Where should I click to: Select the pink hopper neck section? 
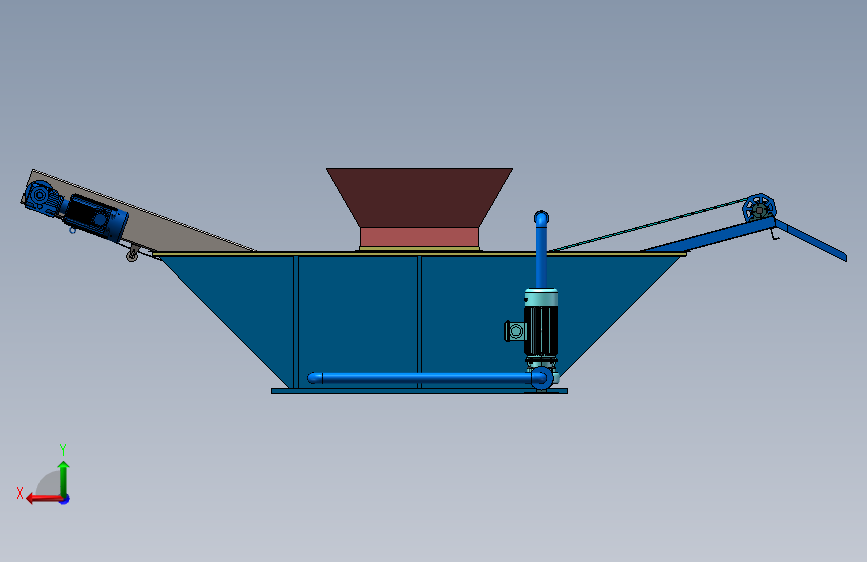419,237
